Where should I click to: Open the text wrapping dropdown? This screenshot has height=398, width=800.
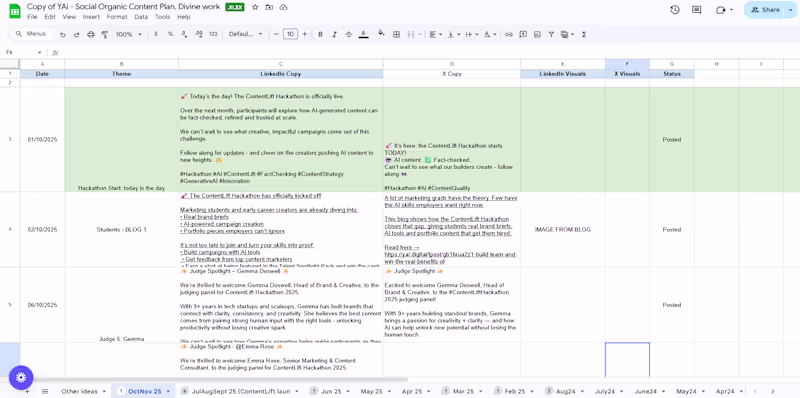471,34
